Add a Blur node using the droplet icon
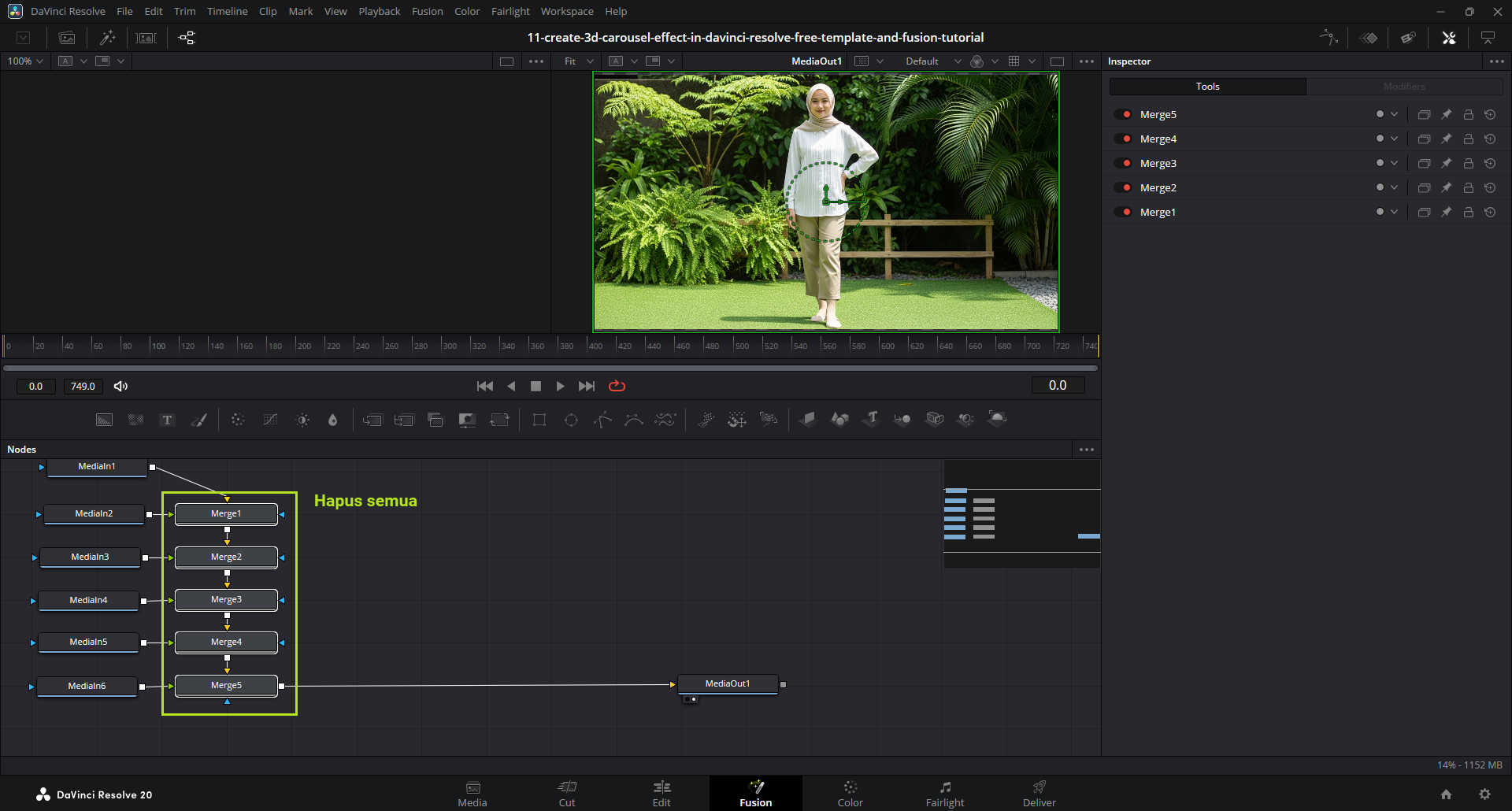 [x=332, y=420]
